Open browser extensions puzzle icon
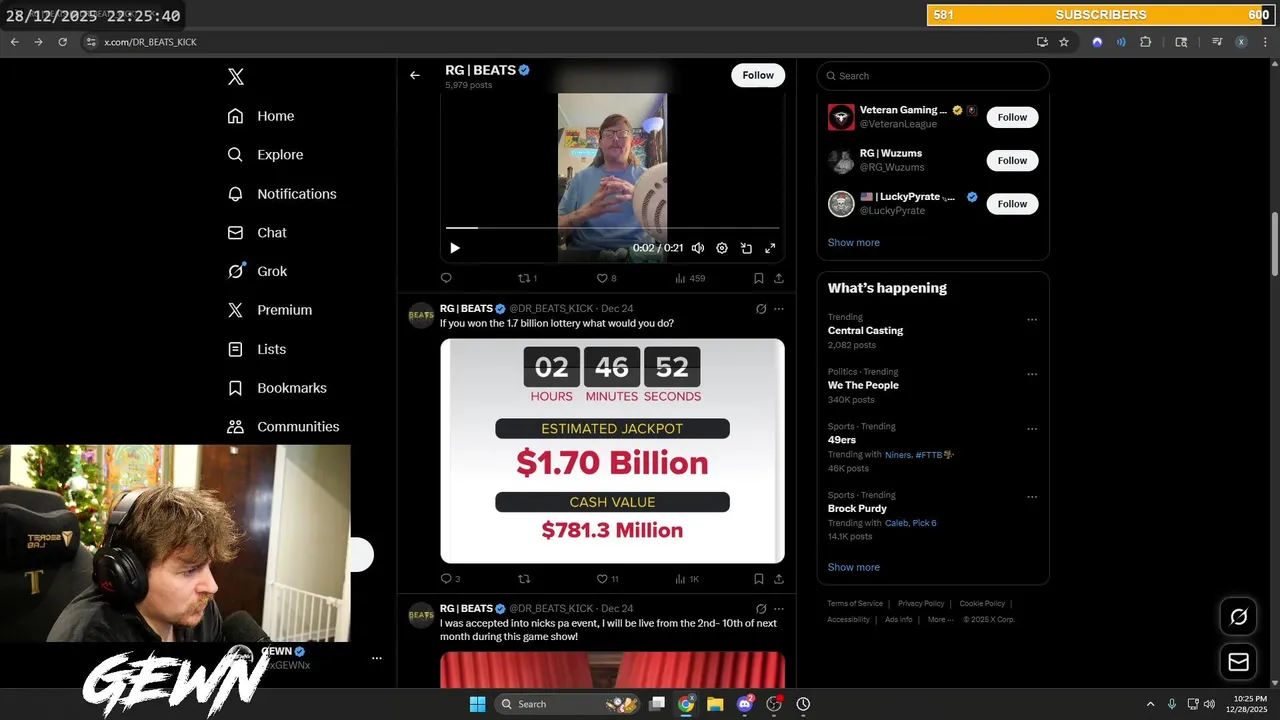Viewport: 1280px width, 720px height. click(x=1146, y=42)
